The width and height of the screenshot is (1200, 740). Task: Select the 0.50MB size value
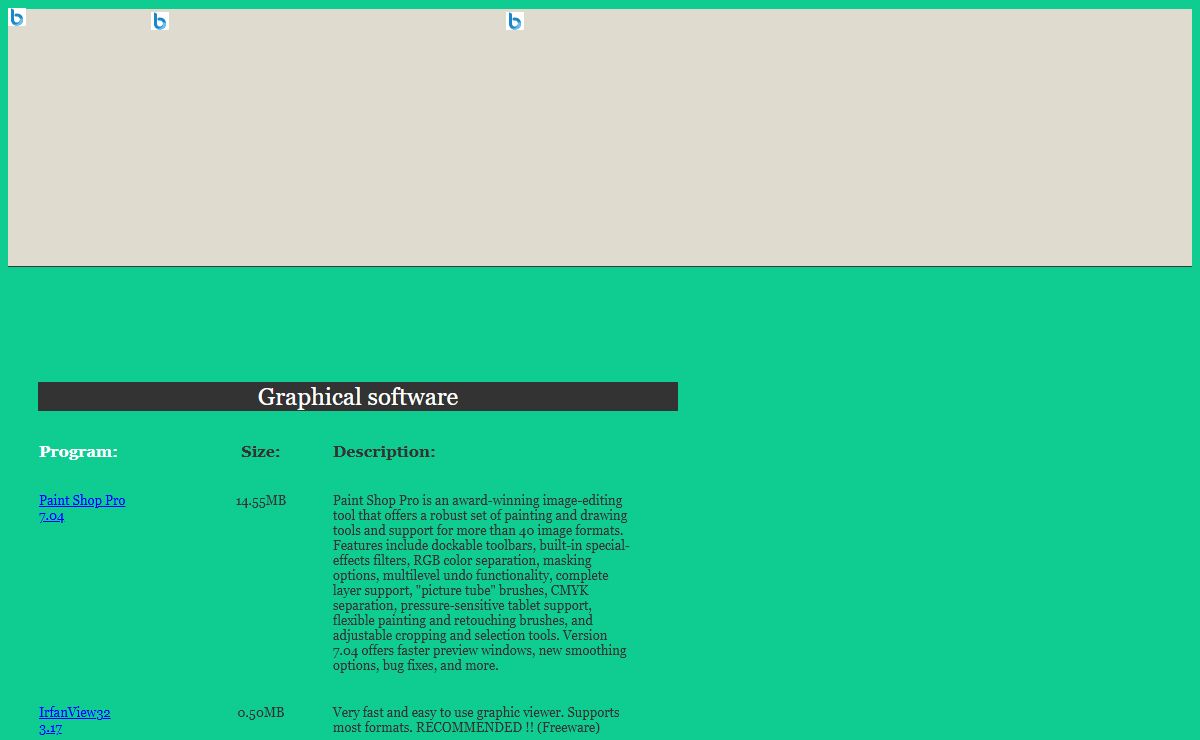[261, 713]
